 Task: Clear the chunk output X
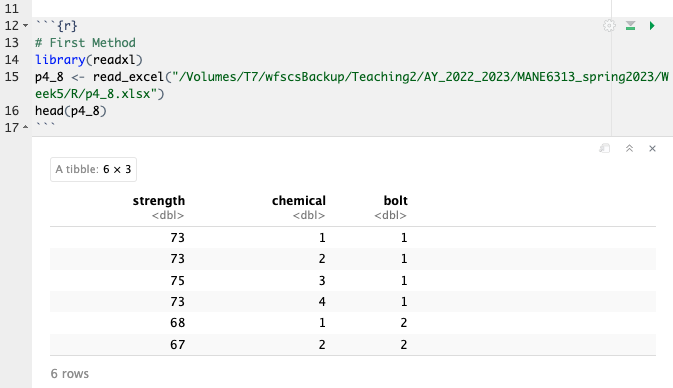click(652, 149)
